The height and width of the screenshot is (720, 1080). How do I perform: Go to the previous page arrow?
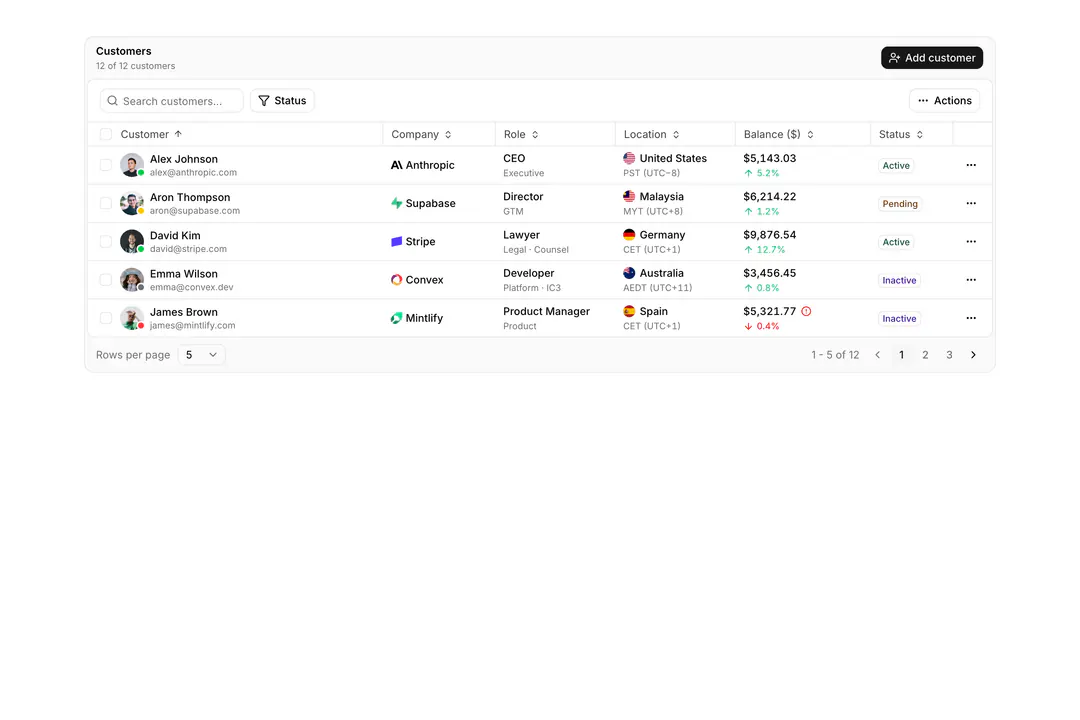pos(878,355)
